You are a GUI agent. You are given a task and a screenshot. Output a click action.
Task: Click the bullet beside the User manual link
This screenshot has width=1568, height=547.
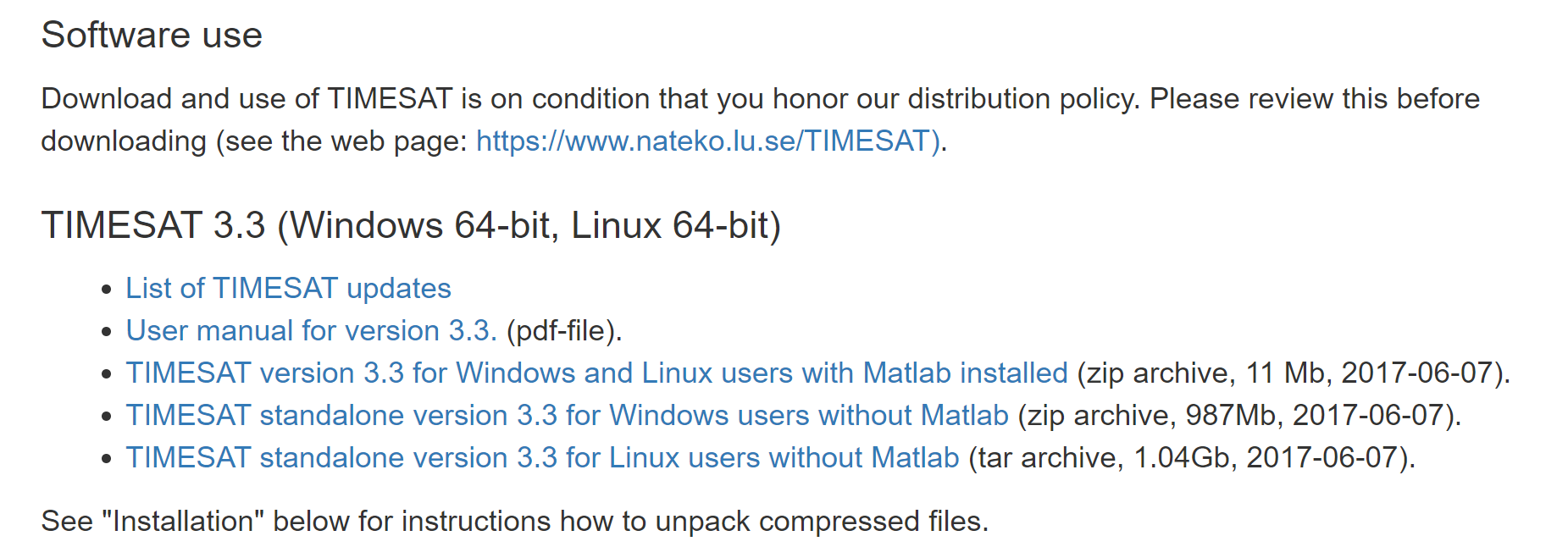click(x=106, y=332)
